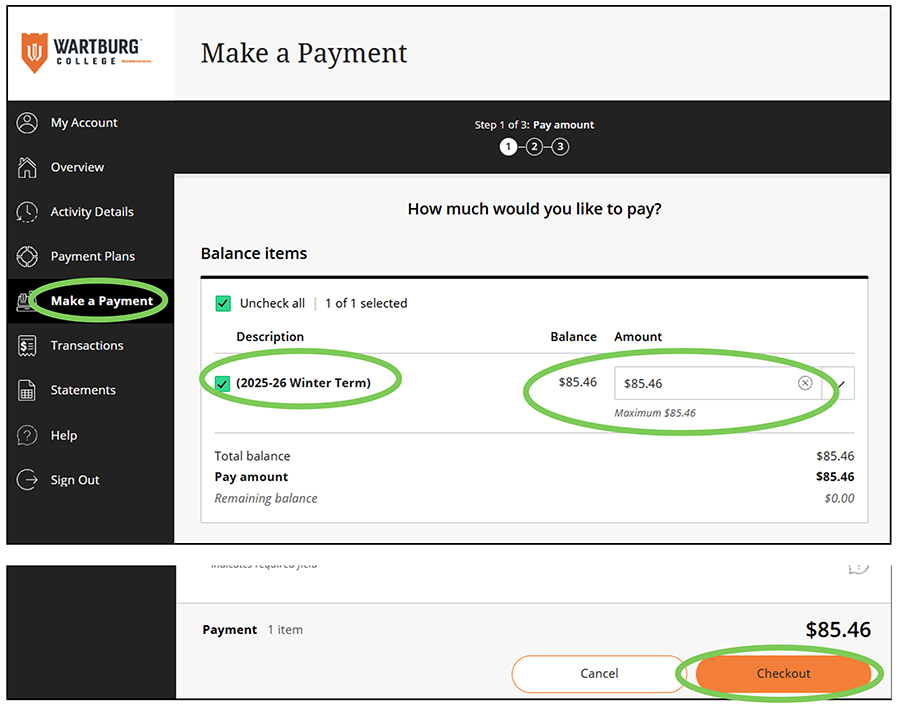
Task: Clear the amount field with X icon
Action: coord(805,383)
